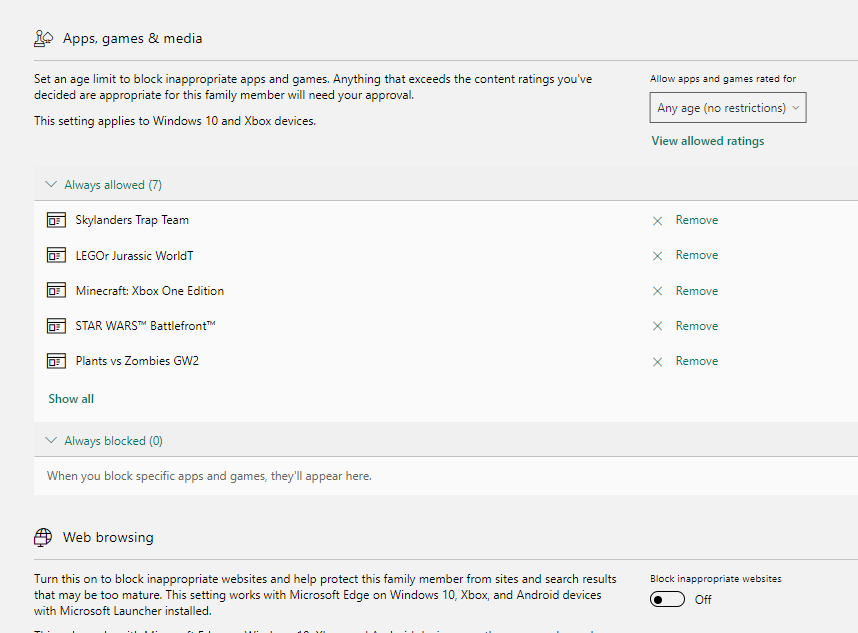Screen dimensions: 858x633
Task: Click the X icon for Minecraft: Xbox One Edition
Action: (657, 291)
